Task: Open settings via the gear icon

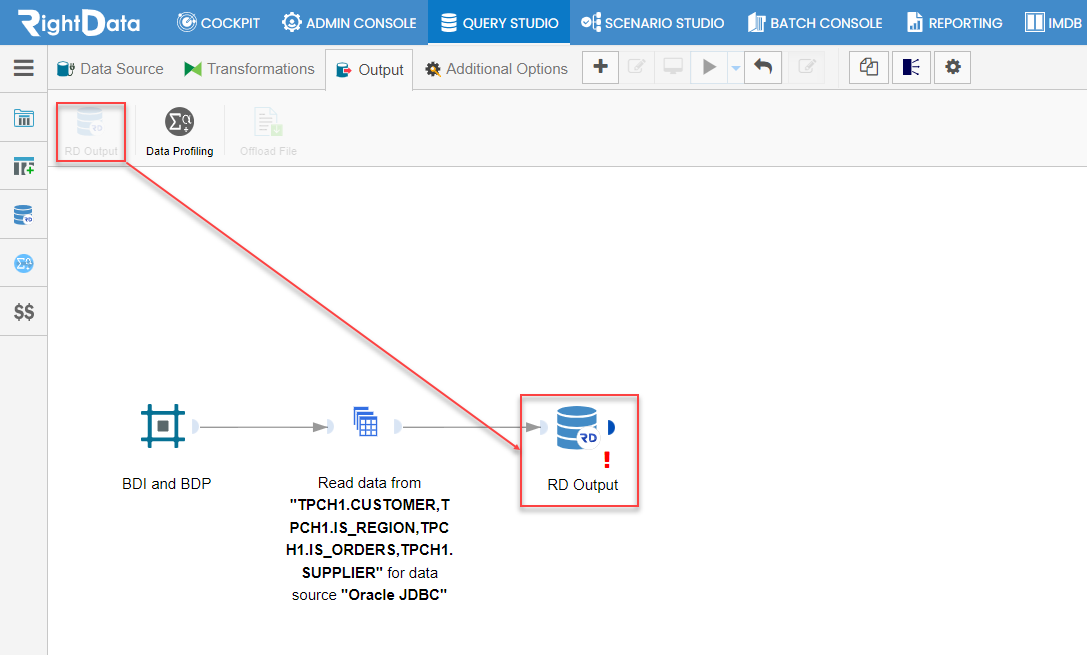Action: point(952,67)
